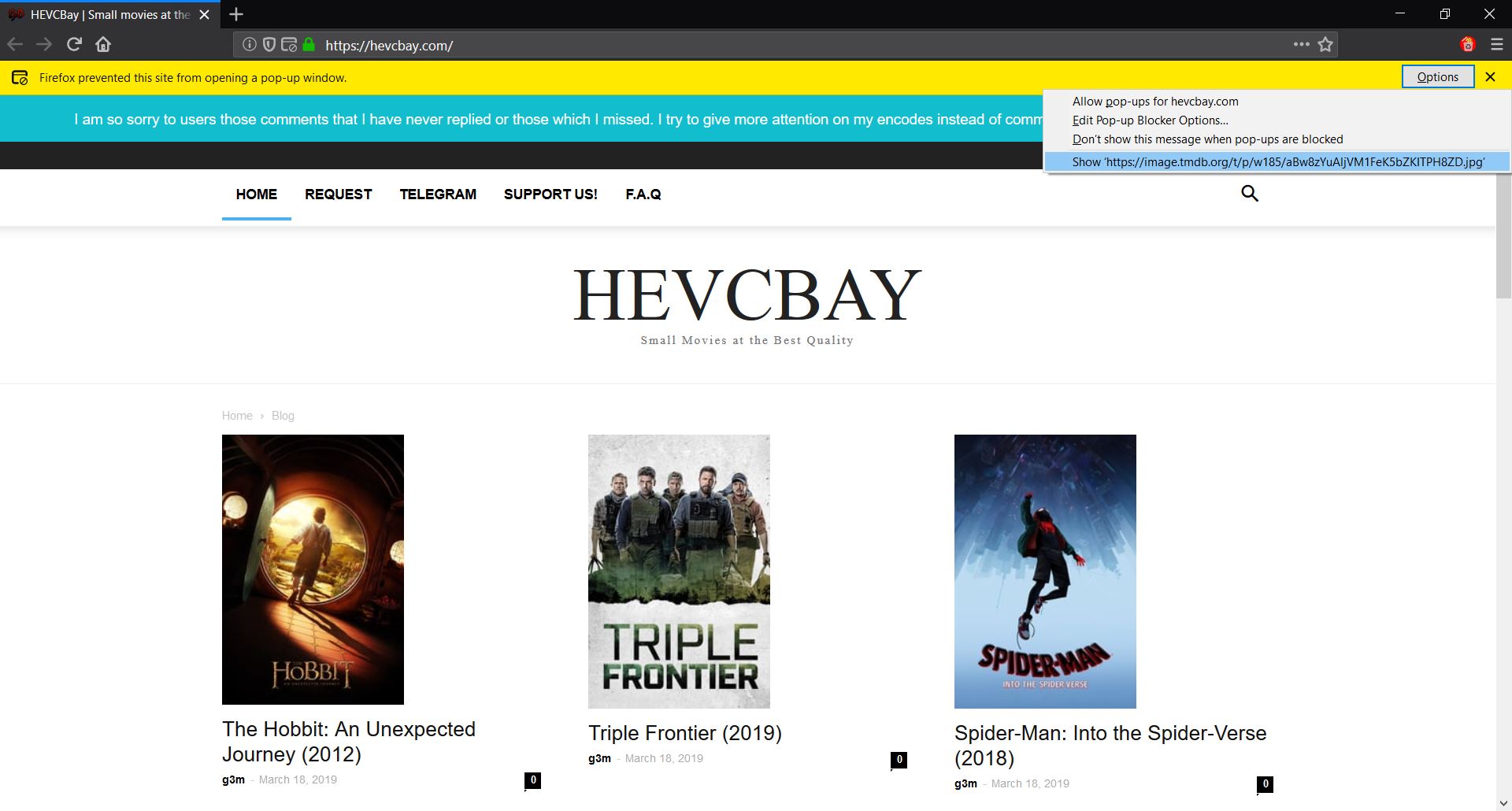Click comment count badge on Spider-Man post

[x=1265, y=784]
